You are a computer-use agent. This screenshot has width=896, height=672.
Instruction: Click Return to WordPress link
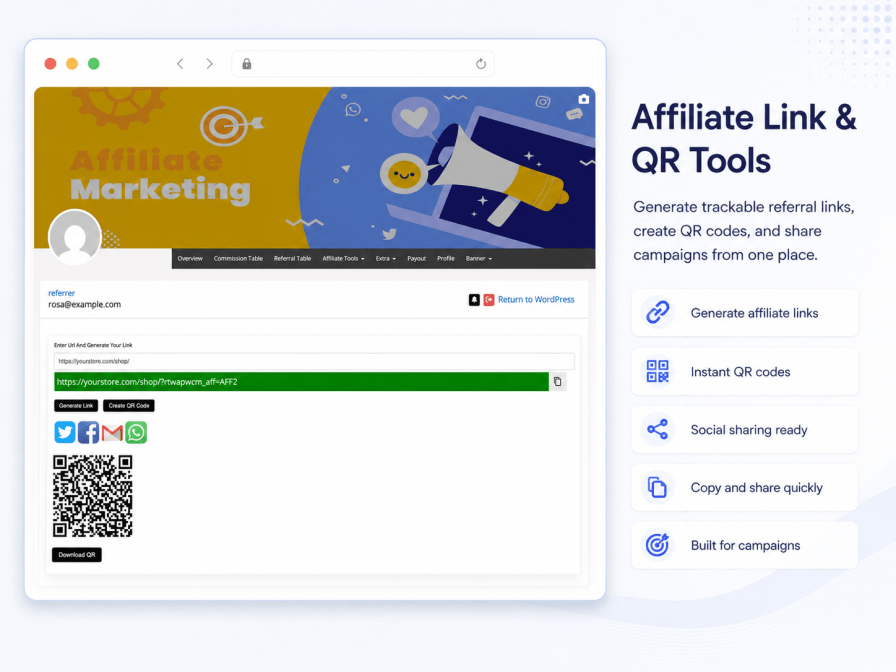tap(536, 299)
